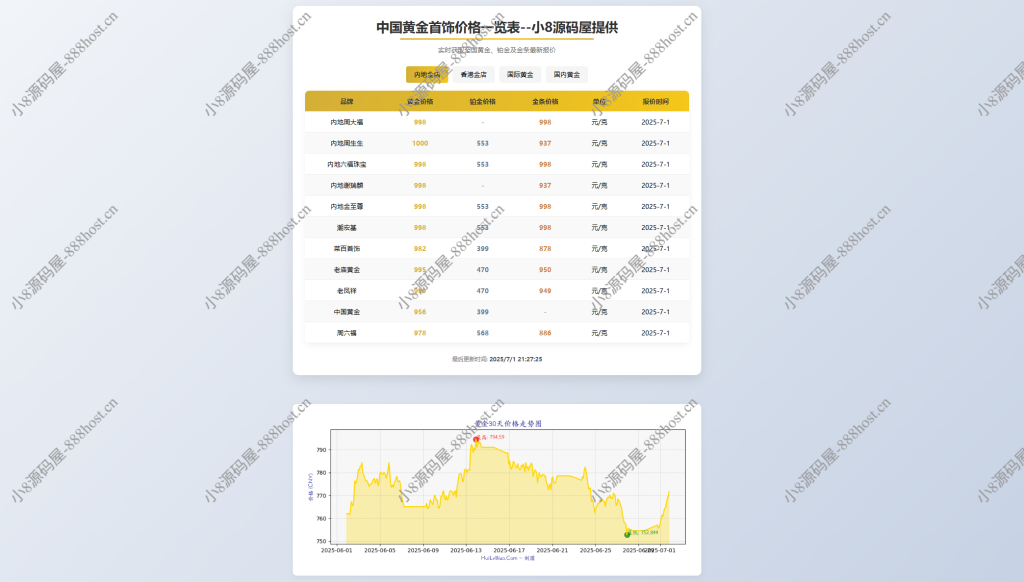Click the 报价时间 column header
This screenshot has height=582, width=1024.
click(656, 101)
